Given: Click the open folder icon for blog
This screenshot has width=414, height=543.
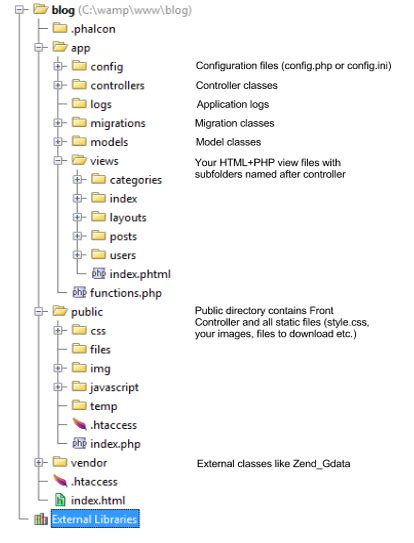Looking at the screenshot, I should (41, 9).
